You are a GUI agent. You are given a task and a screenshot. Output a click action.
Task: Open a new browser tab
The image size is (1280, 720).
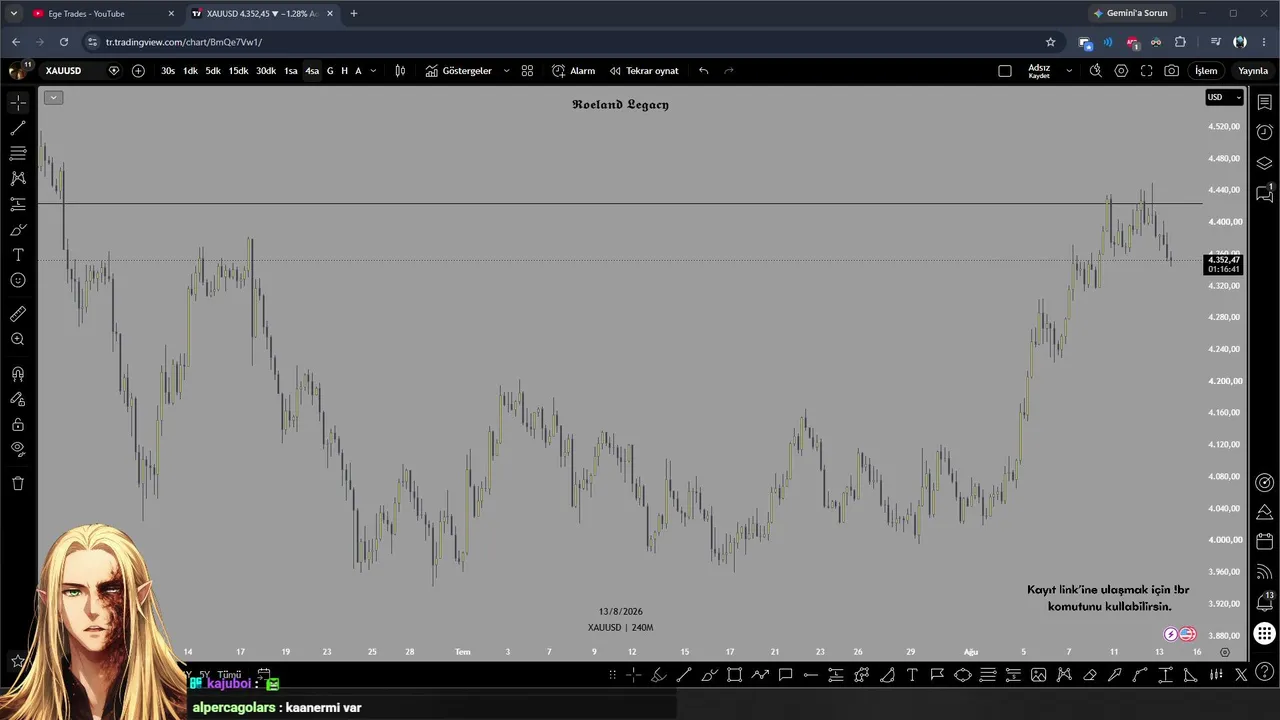(353, 14)
